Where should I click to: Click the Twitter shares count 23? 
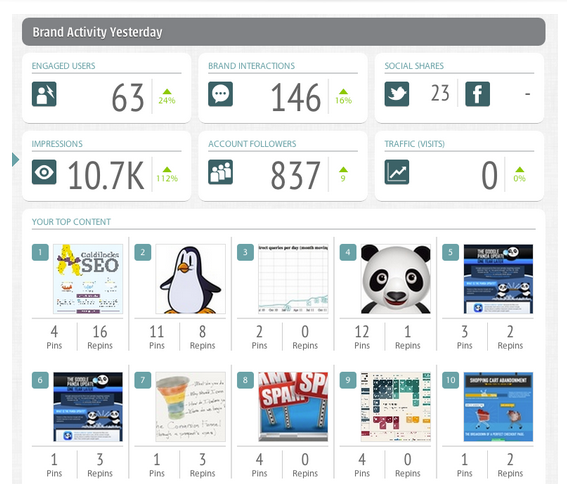[x=440, y=93]
